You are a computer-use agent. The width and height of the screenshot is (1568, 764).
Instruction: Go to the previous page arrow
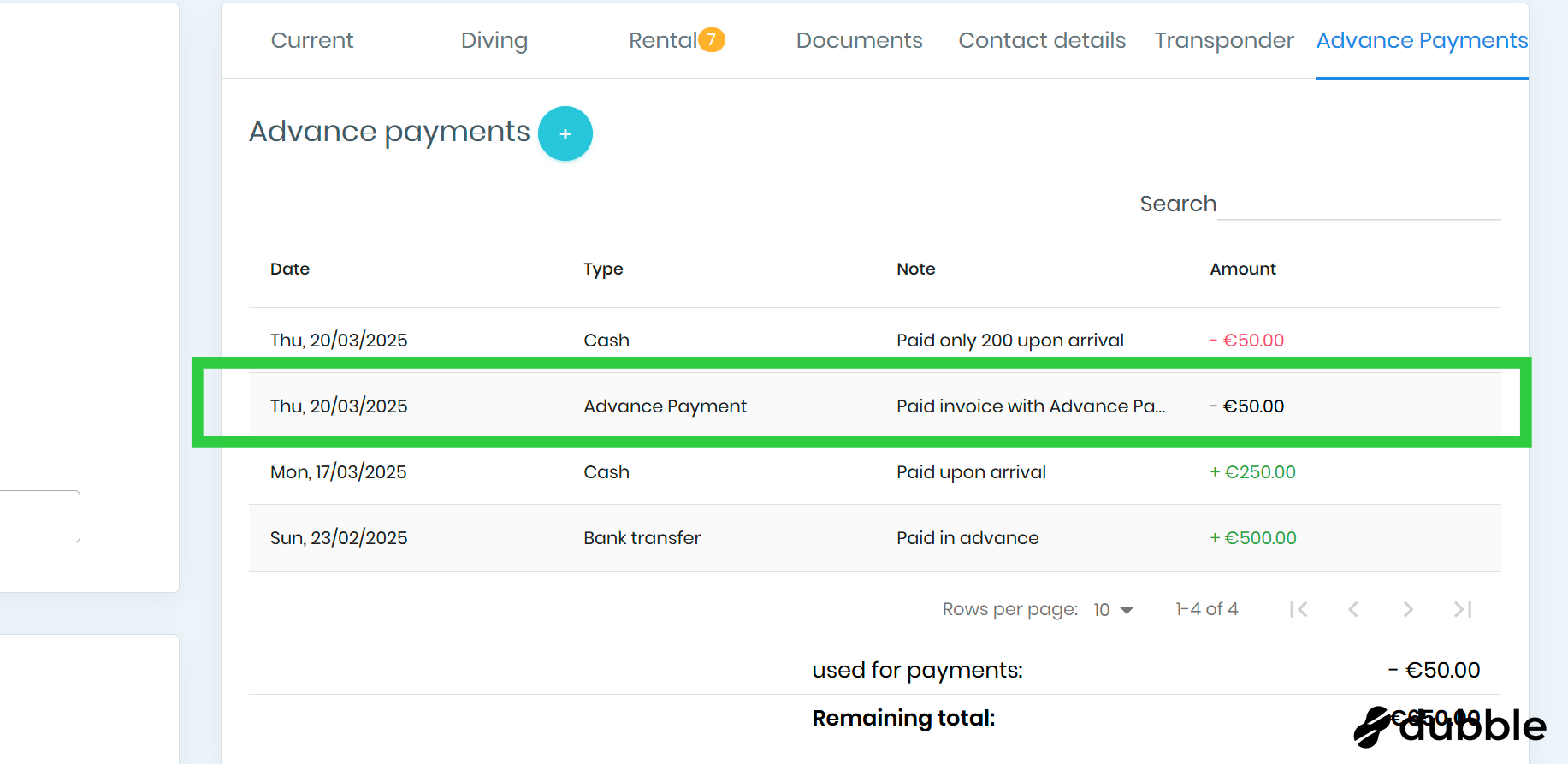pyautogui.click(x=1352, y=609)
